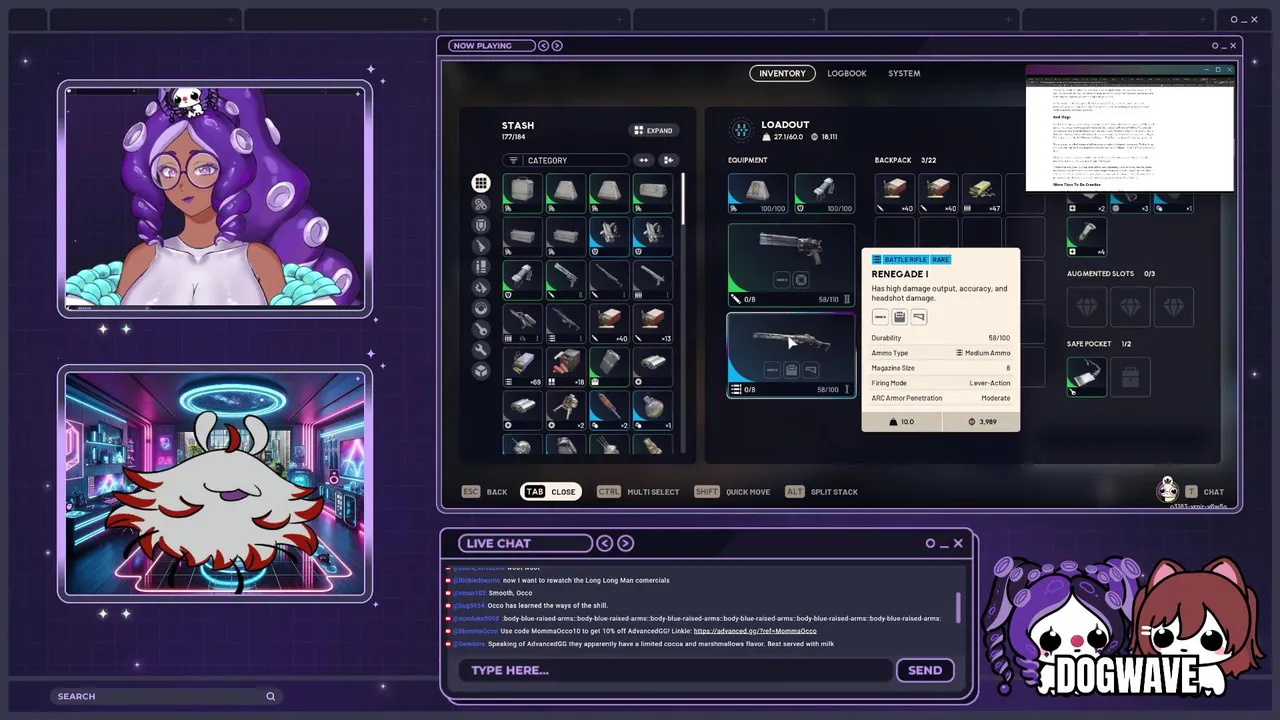Click the TAB Close button
The image size is (1280, 720).
551,492
